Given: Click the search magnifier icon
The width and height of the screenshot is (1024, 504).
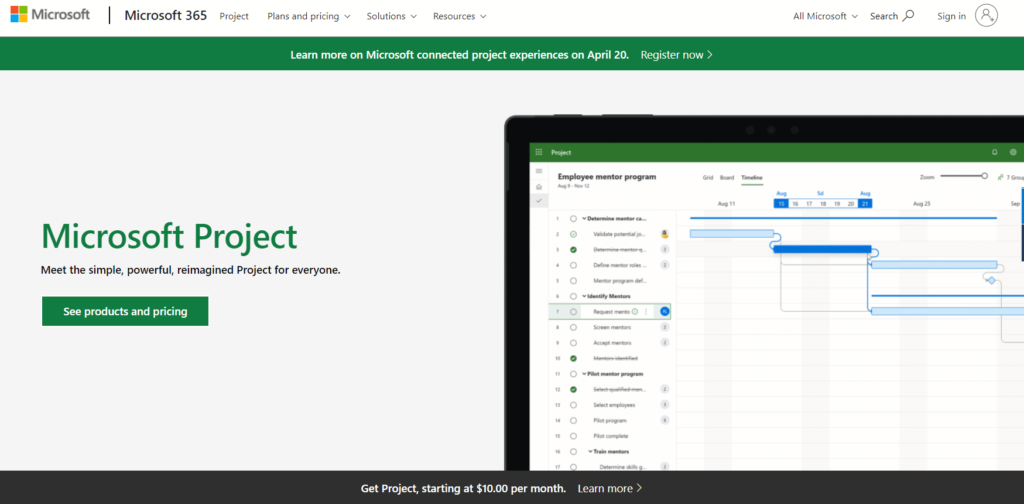Looking at the screenshot, I should tap(908, 16).
